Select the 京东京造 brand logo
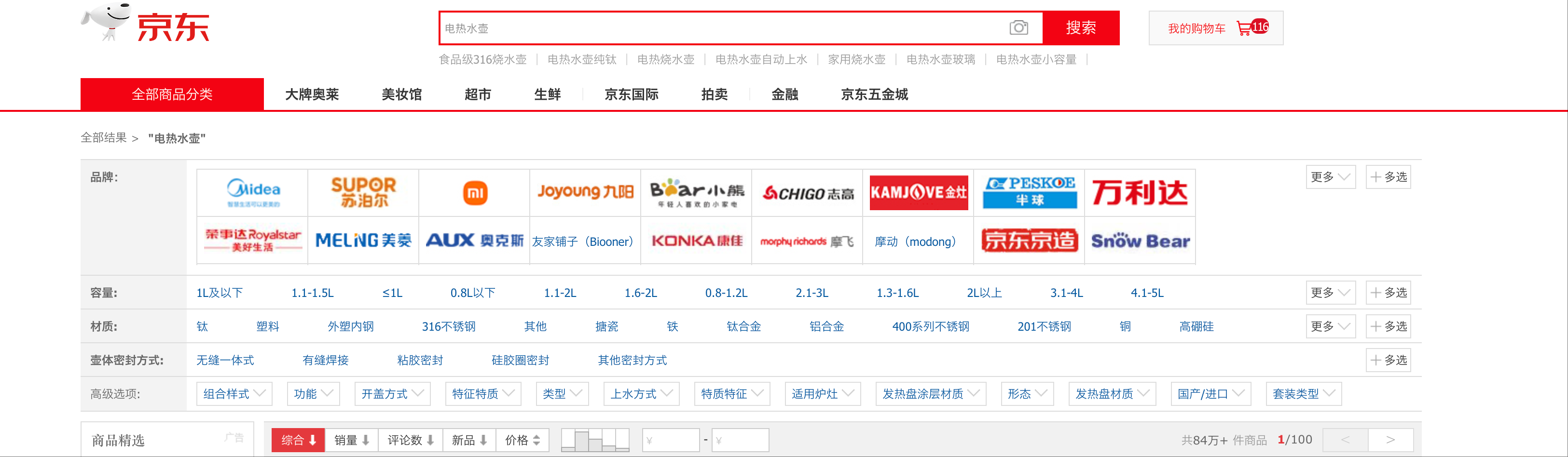The width and height of the screenshot is (1568, 457). click(x=1029, y=241)
